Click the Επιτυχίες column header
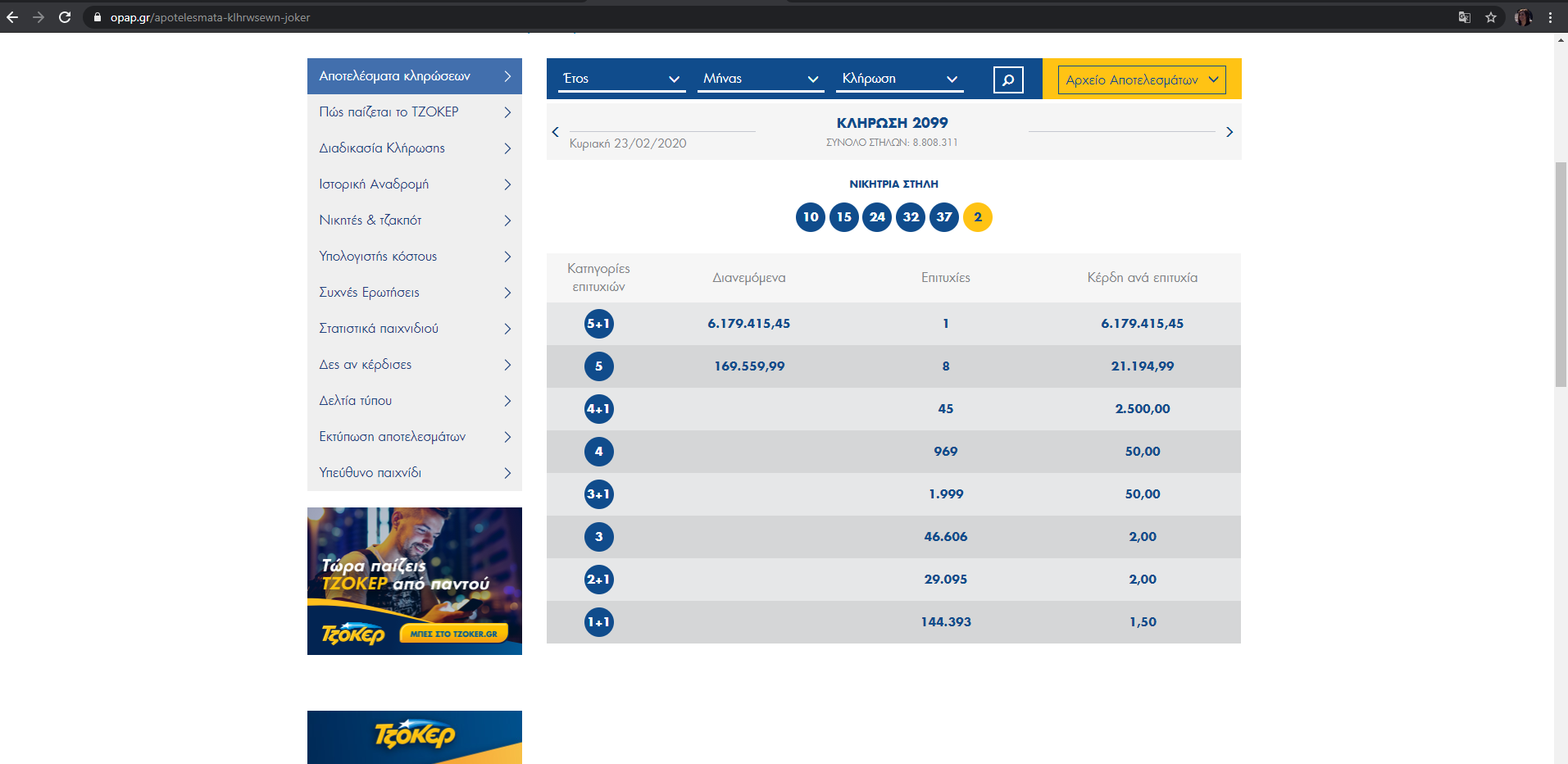 click(x=946, y=278)
